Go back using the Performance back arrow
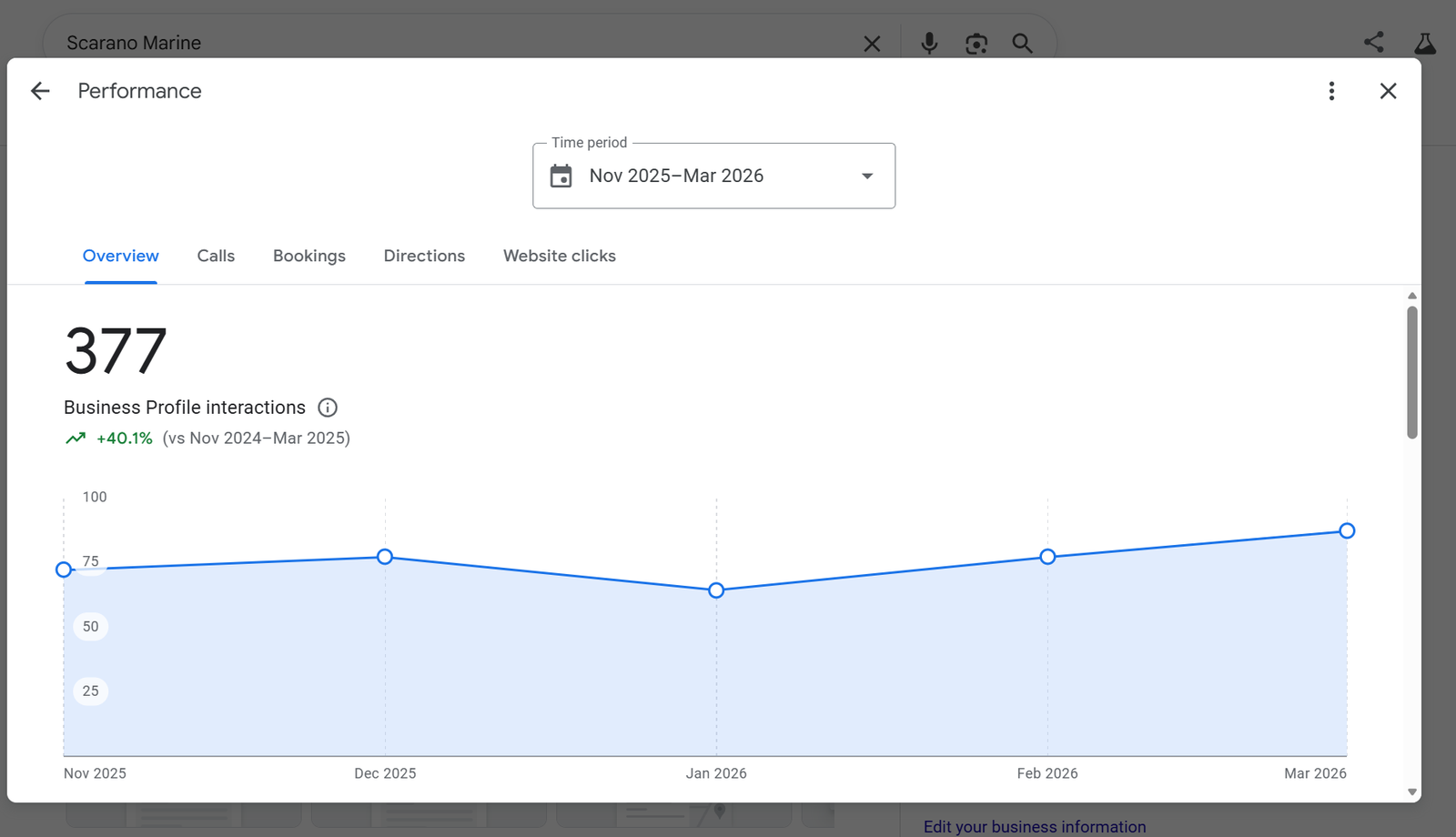This screenshot has width=1456, height=837. pyautogui.click(x=40, y=91)
